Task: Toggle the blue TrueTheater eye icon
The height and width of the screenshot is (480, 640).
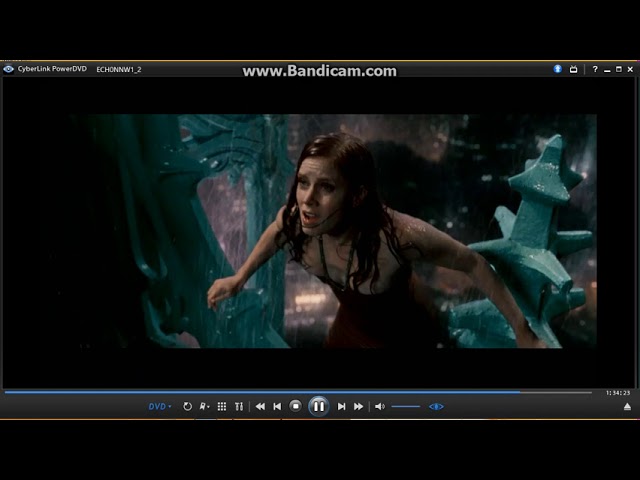Action: click(436, 407)
